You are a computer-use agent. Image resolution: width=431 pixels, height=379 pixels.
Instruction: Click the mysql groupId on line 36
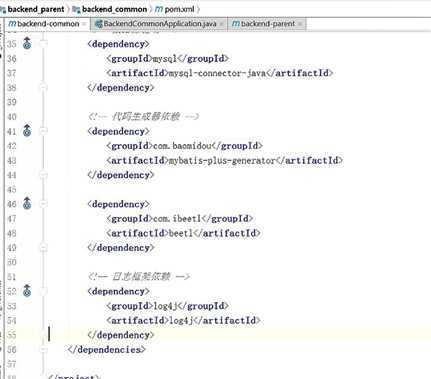tap(165, 59)
